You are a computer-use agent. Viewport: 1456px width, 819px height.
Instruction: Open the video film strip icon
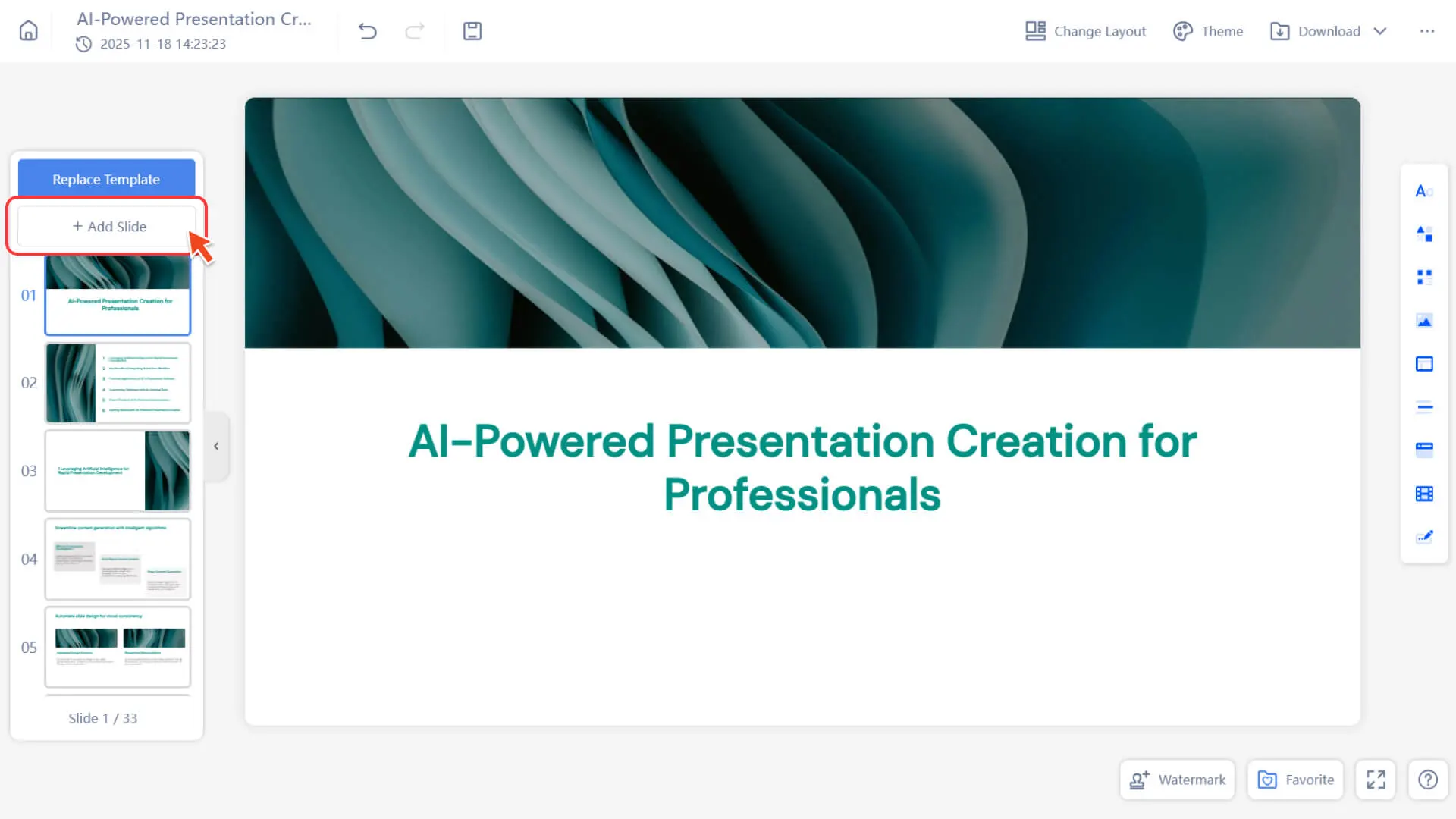1424,494
